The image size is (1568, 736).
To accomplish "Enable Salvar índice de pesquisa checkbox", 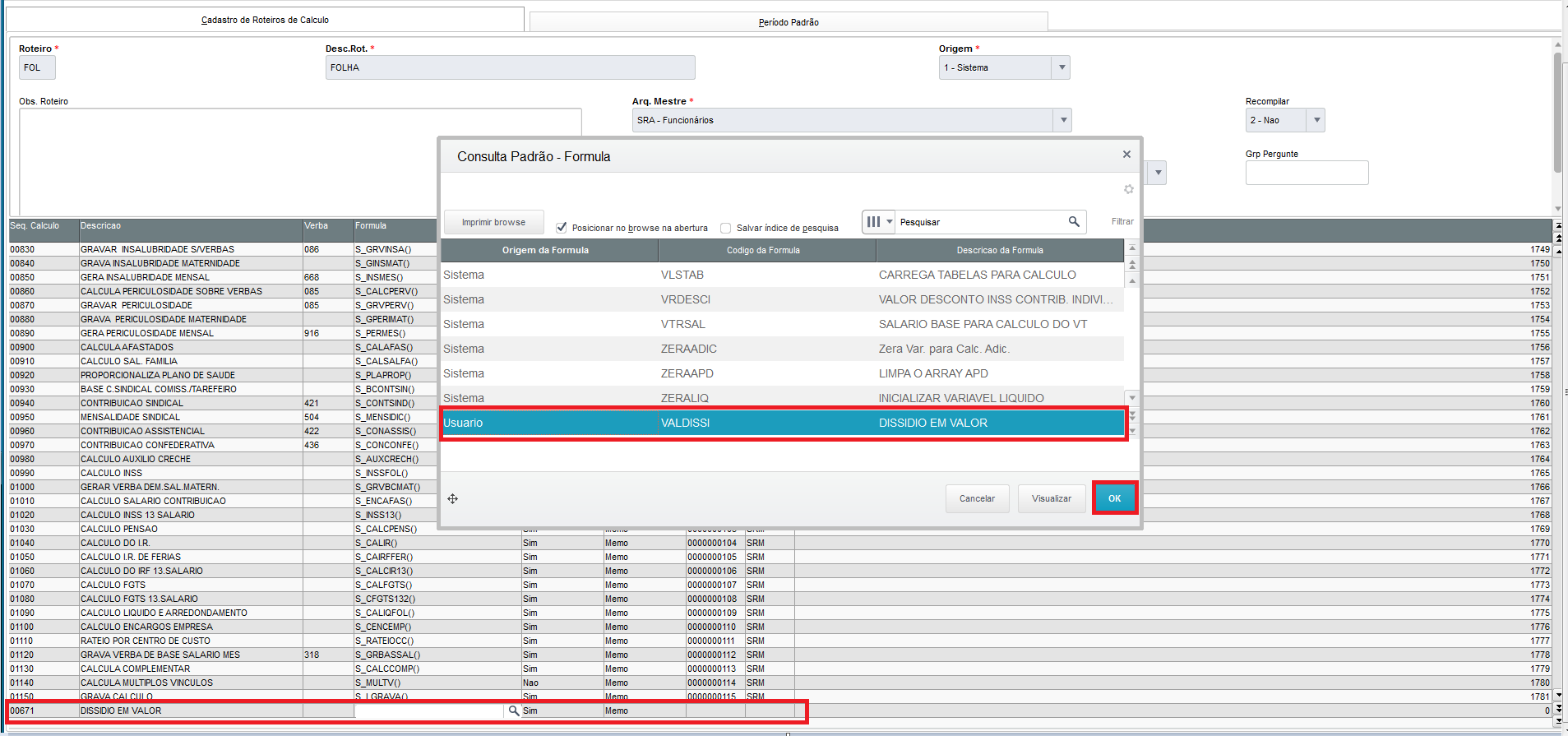I will 725,228.
